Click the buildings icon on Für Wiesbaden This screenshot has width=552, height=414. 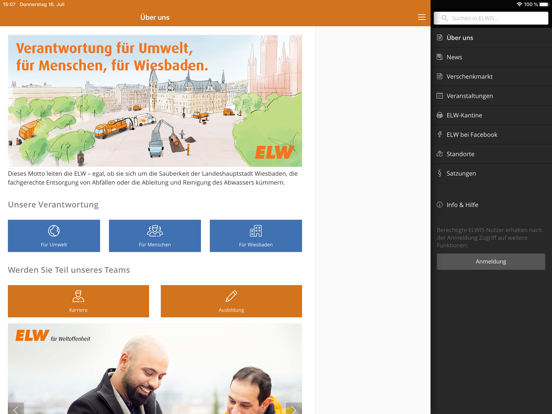coord(256,231)
